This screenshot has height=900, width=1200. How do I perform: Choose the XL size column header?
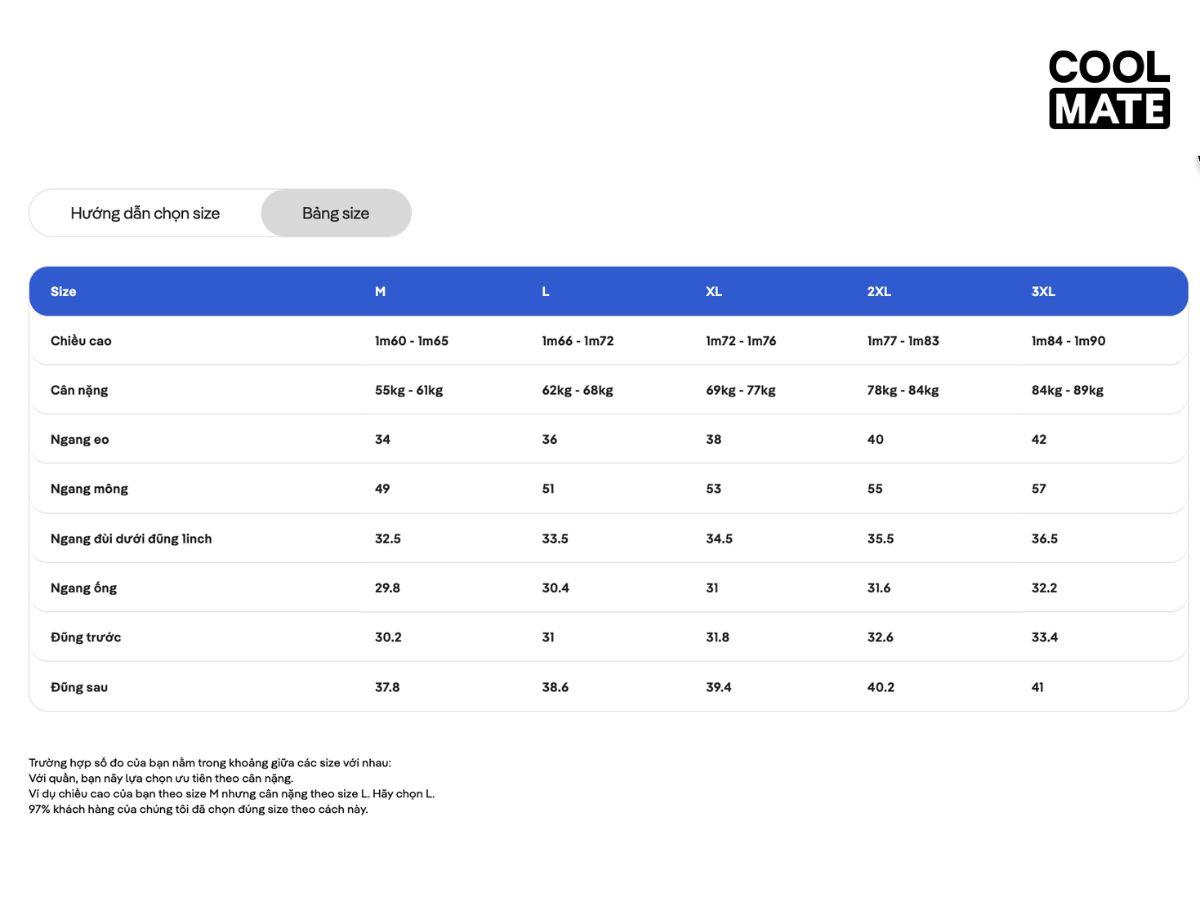click(713, 291)
